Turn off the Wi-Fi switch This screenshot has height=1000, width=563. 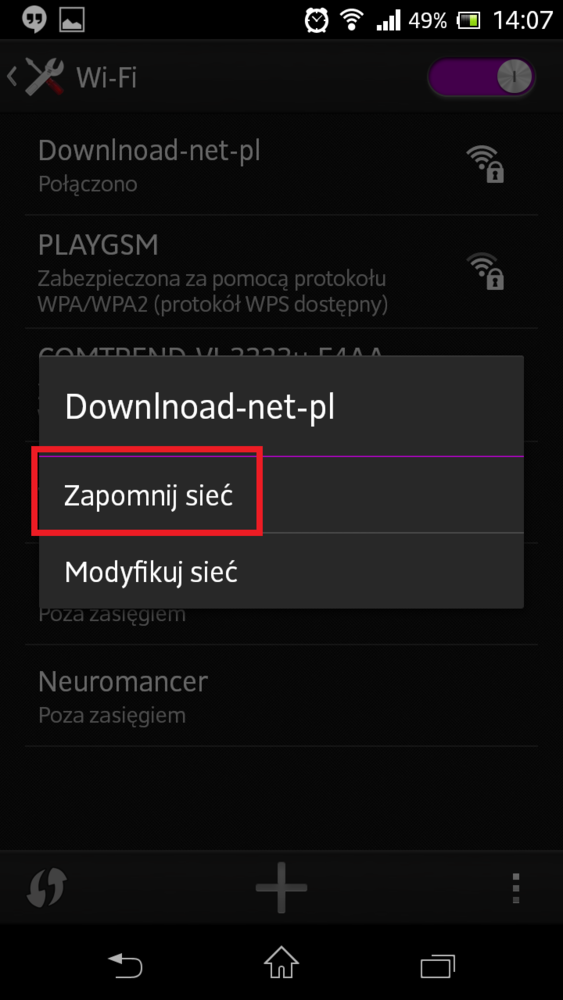481,78
